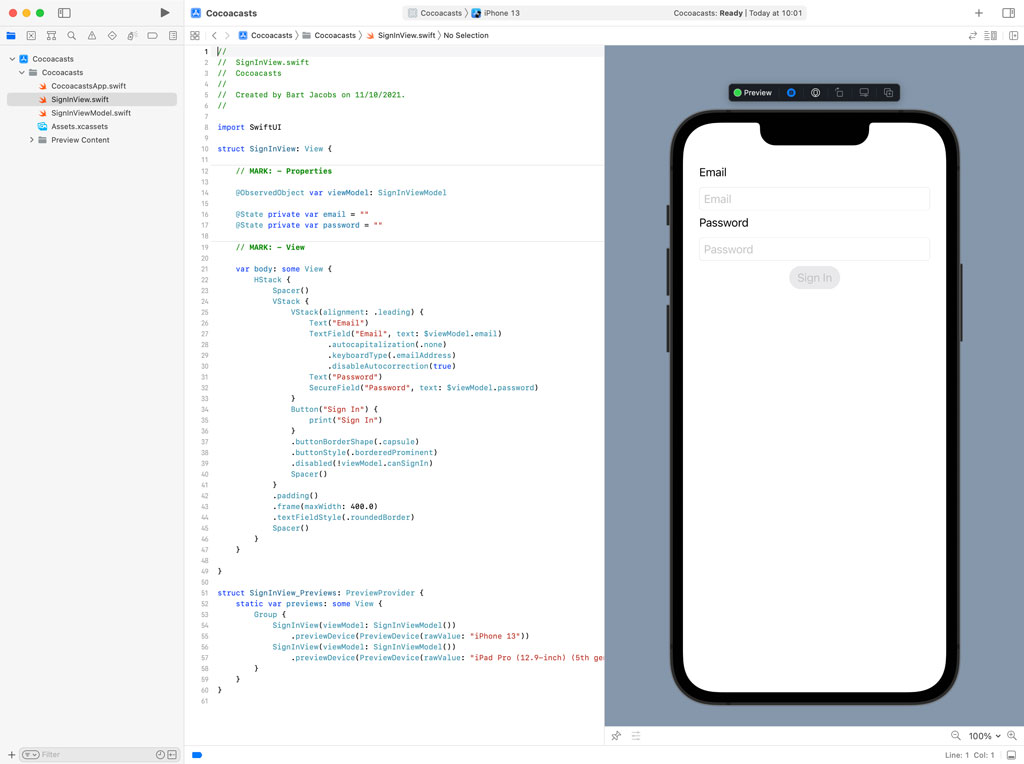This screenshot has width=1024, height=764.
Task: Open preview Device Settings icon
Action: (815, 92)
